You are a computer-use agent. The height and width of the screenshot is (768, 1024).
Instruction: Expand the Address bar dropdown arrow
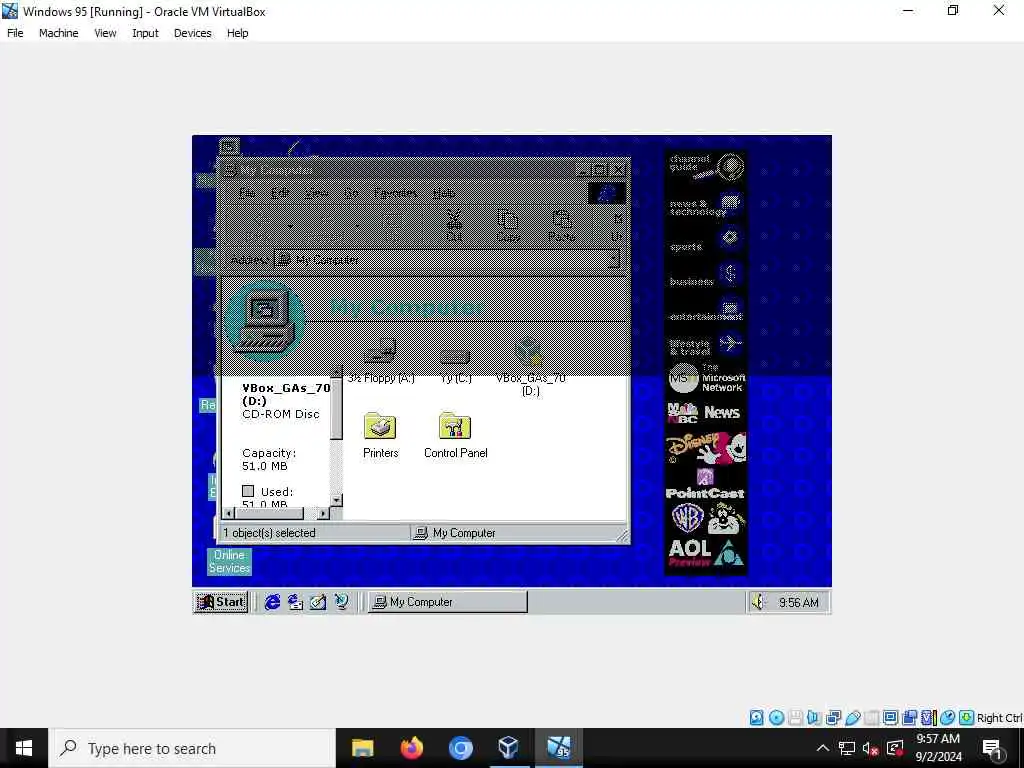(x=613, y=260)
